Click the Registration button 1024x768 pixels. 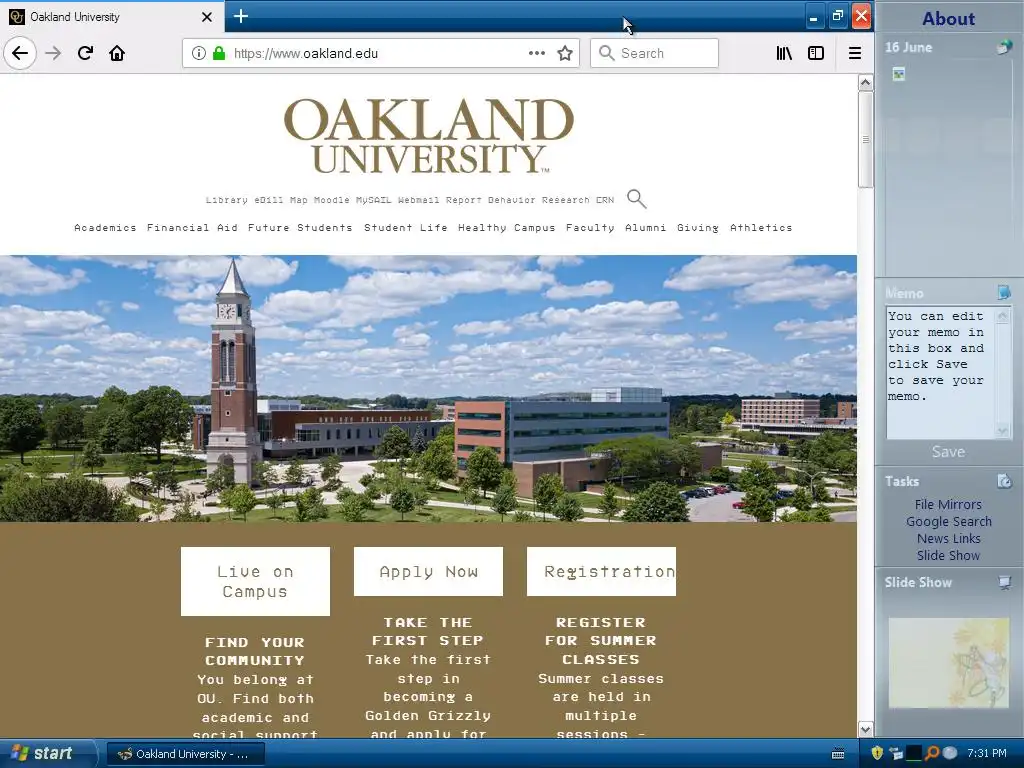click(601, 571)
